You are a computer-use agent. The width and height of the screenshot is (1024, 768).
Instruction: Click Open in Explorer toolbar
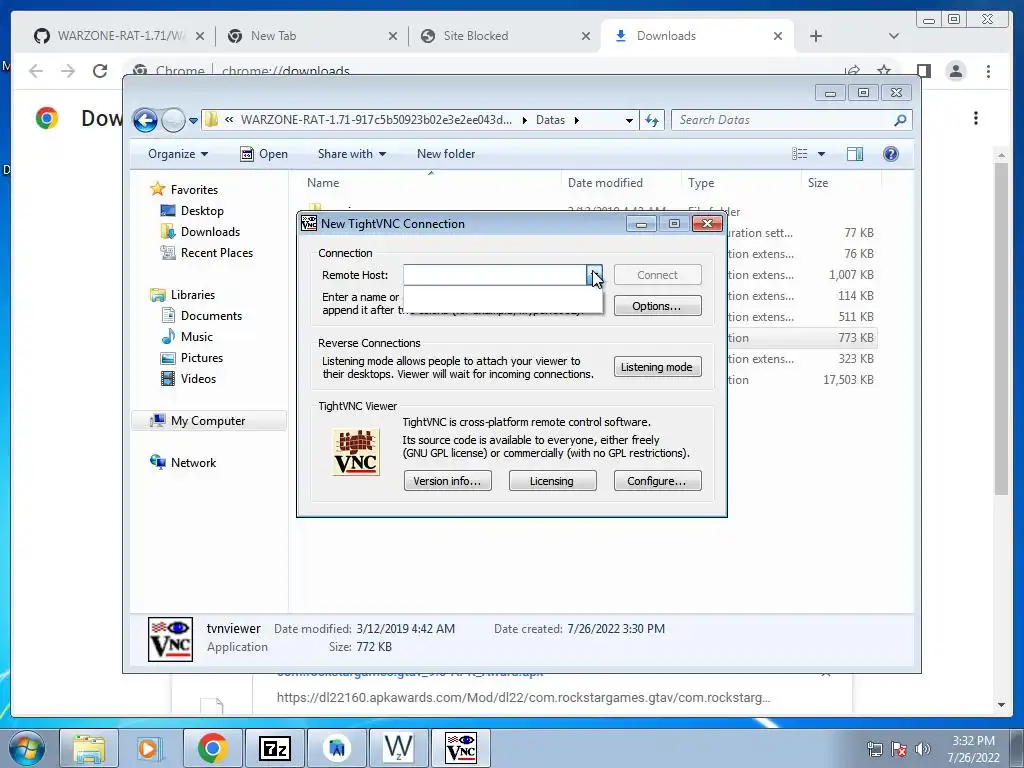point(264,154)
